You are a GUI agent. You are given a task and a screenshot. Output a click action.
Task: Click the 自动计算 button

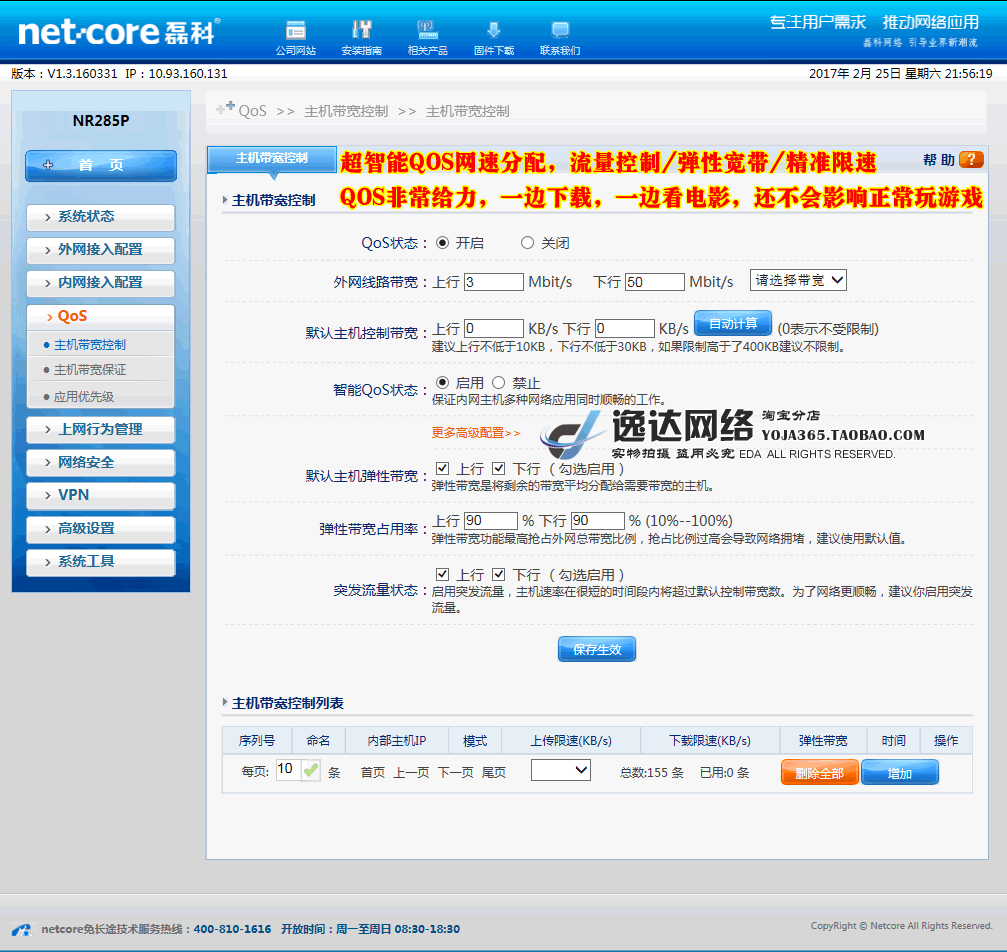[x=733, y=324]
